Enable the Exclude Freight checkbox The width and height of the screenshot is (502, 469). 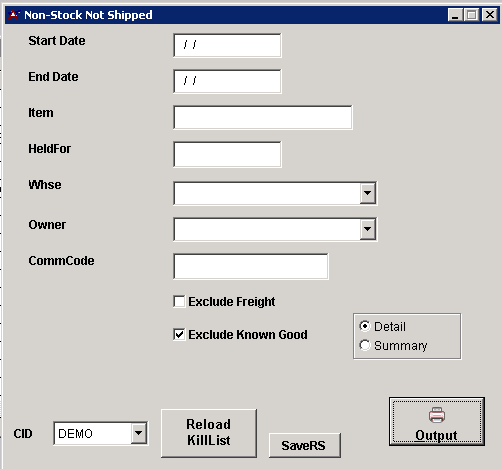click(x=179, y=301)
